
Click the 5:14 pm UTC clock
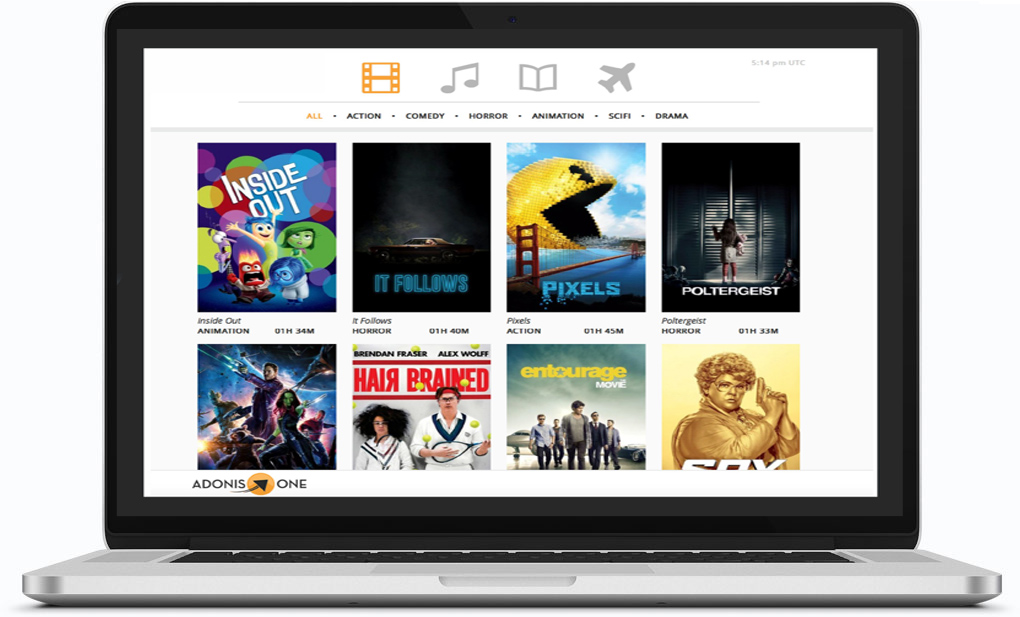tap(778, 63)
